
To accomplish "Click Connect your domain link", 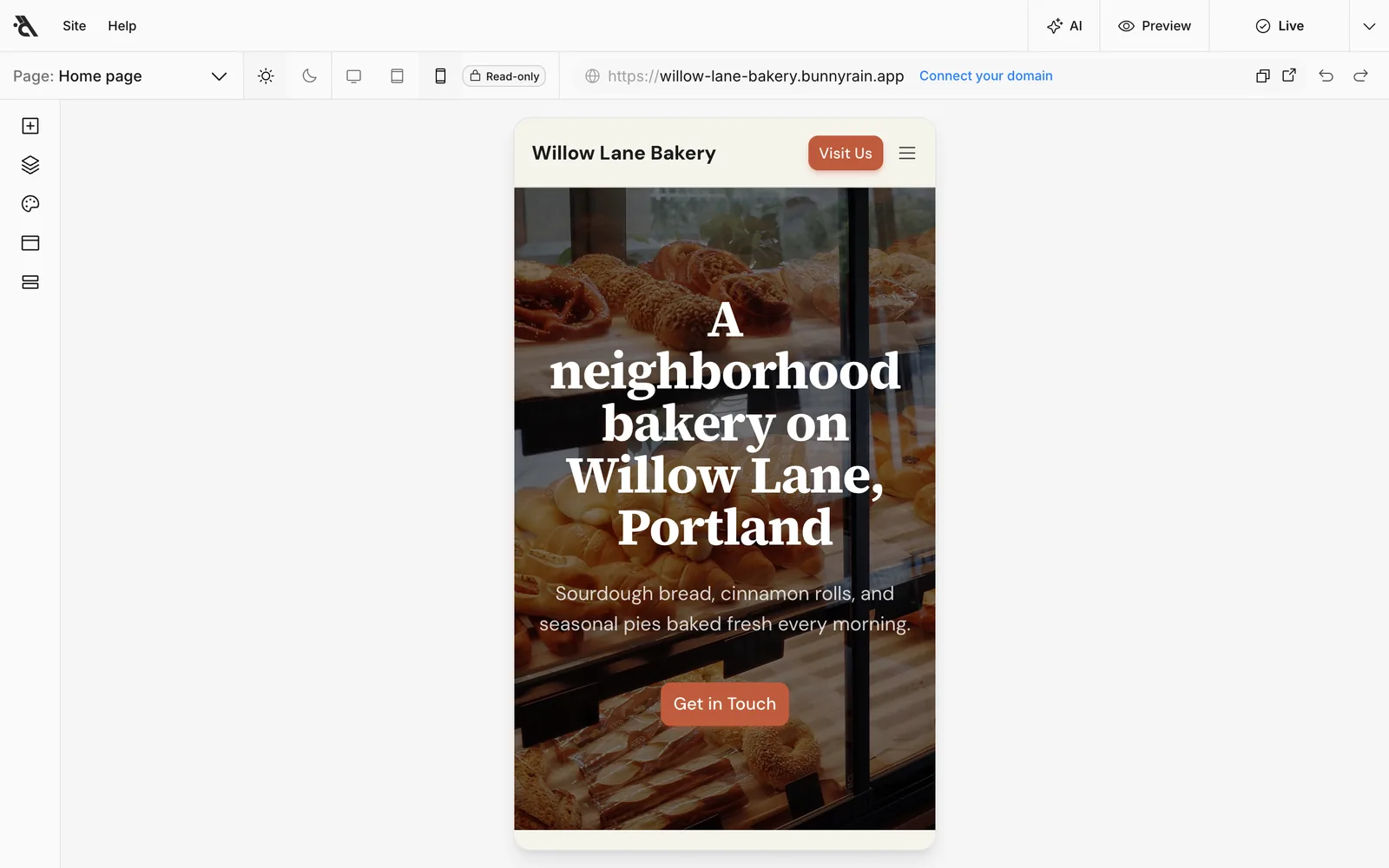I will pos(985,76).
